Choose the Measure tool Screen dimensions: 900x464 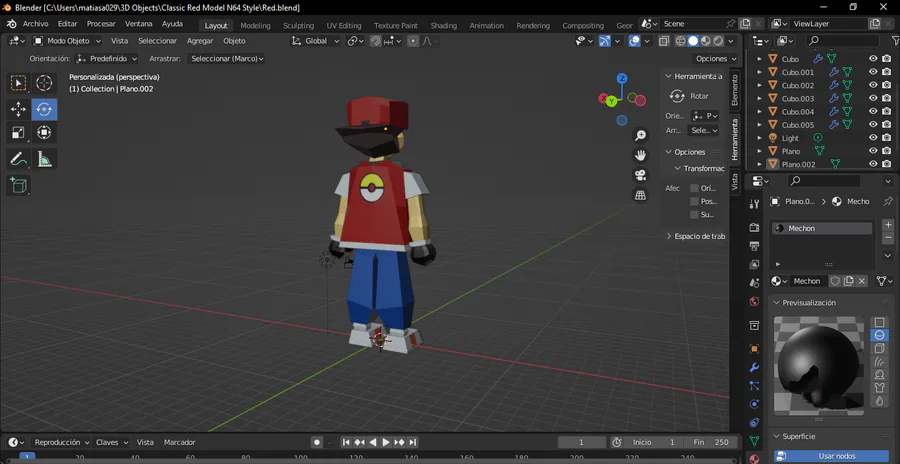tap(44, 159)
